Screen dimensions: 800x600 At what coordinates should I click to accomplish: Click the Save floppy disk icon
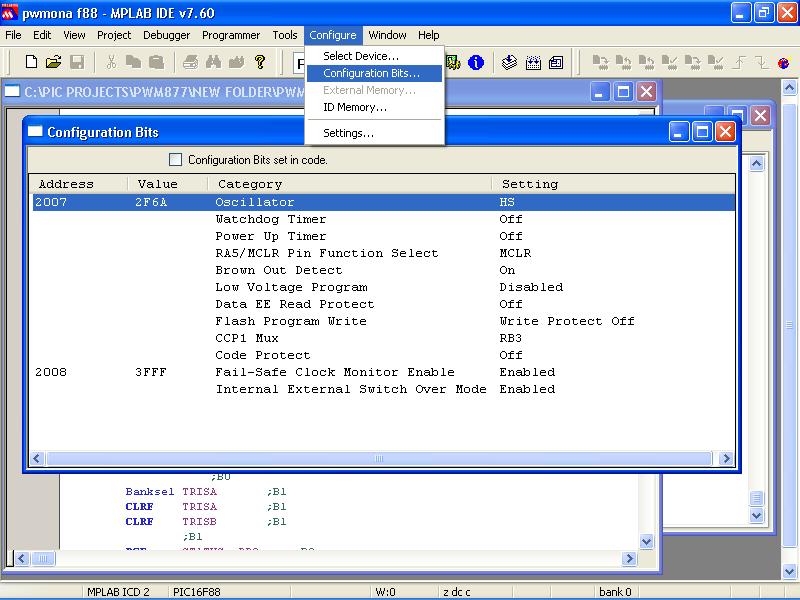[x=77, y=62]
